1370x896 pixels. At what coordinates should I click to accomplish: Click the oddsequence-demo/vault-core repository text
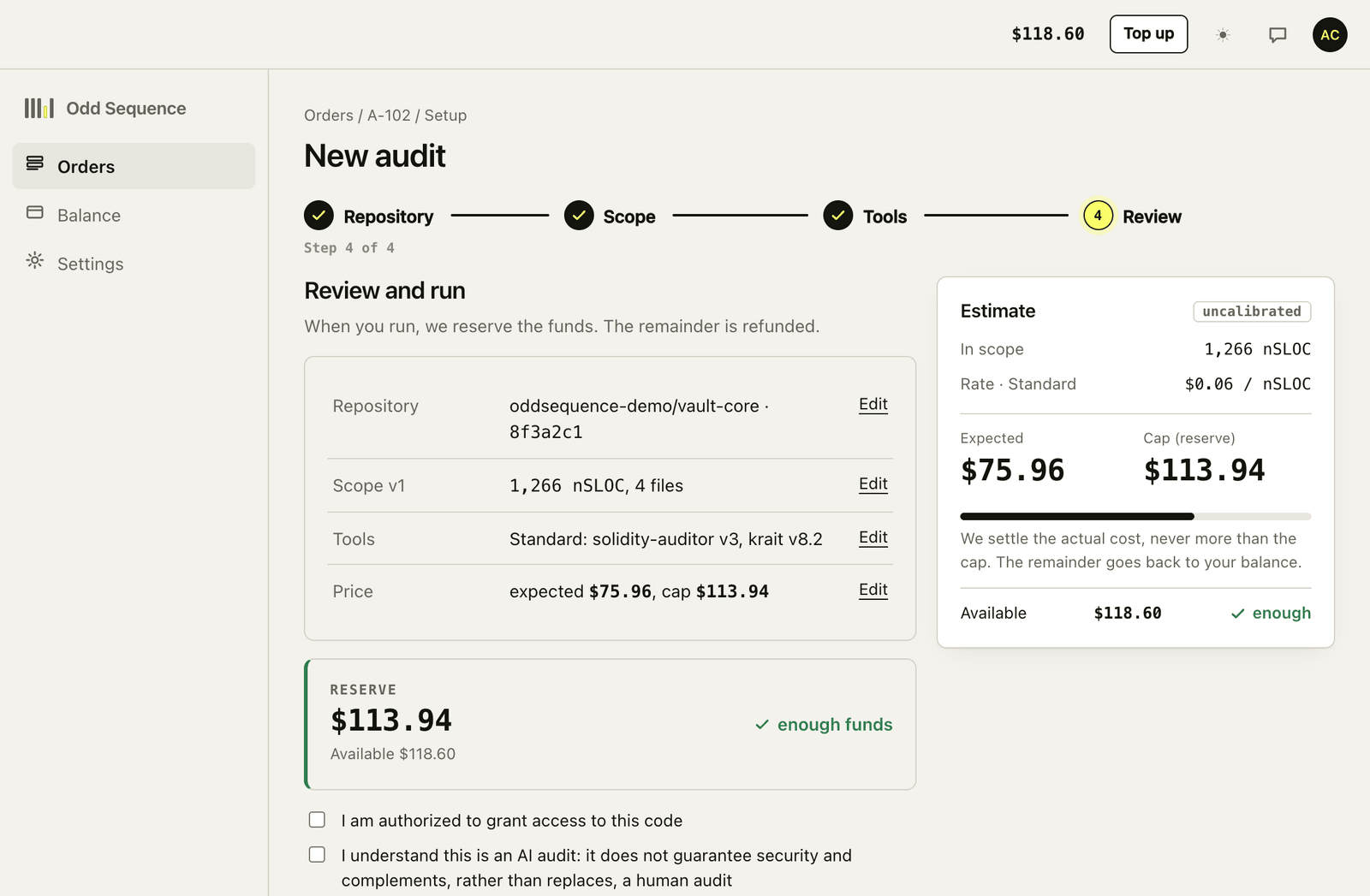click(x=634, y=406)
